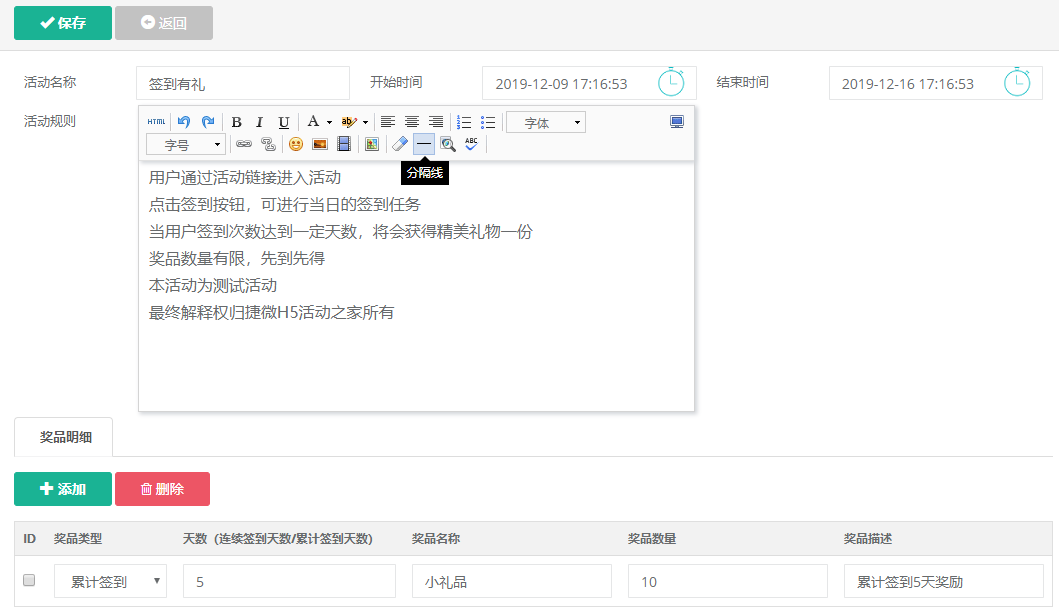Click the 奖品名称 field showing 小礼品

pyautogui.click(x=512, y=581)
